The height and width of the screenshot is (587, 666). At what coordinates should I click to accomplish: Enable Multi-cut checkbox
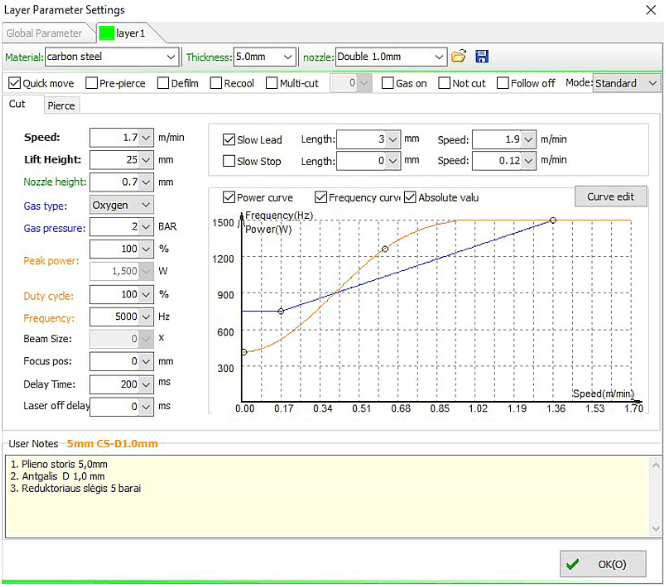coord(272,83)
